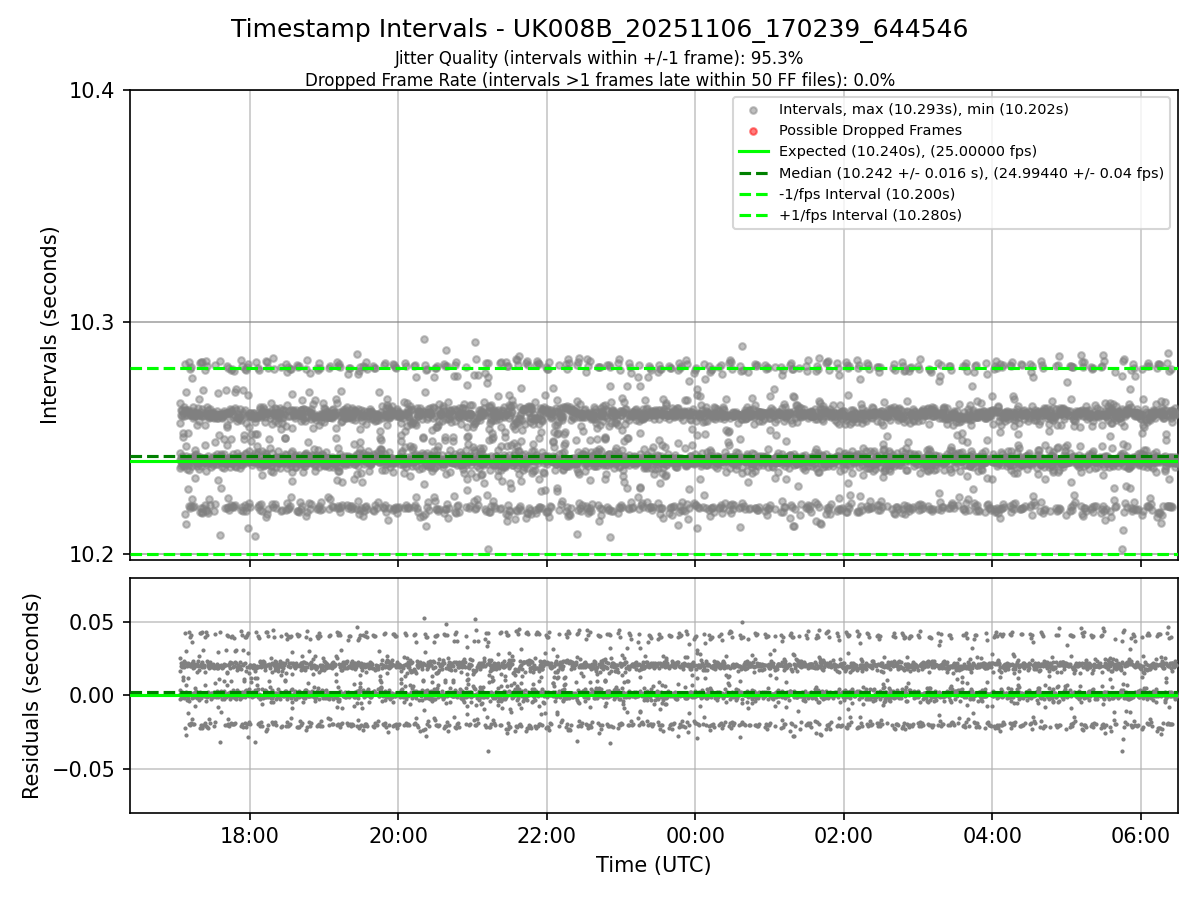This screenshot has height=900, width=1200.
Task: Click the '10.4' y-axis tick label
Action: coord(94,91)
